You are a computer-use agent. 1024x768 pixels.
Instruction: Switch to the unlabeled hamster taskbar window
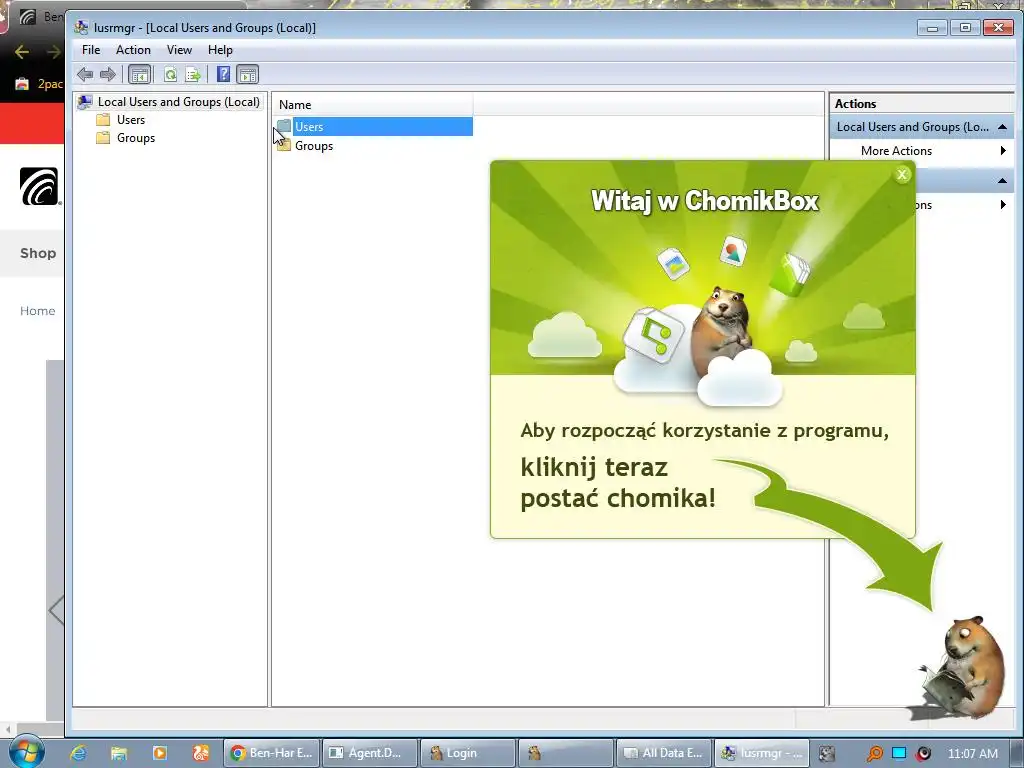566,753
